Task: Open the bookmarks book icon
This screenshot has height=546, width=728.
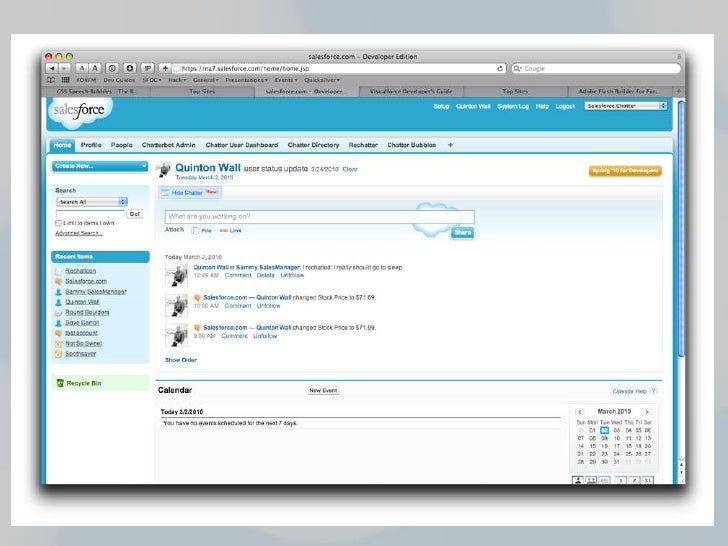Action: [51, 80]
